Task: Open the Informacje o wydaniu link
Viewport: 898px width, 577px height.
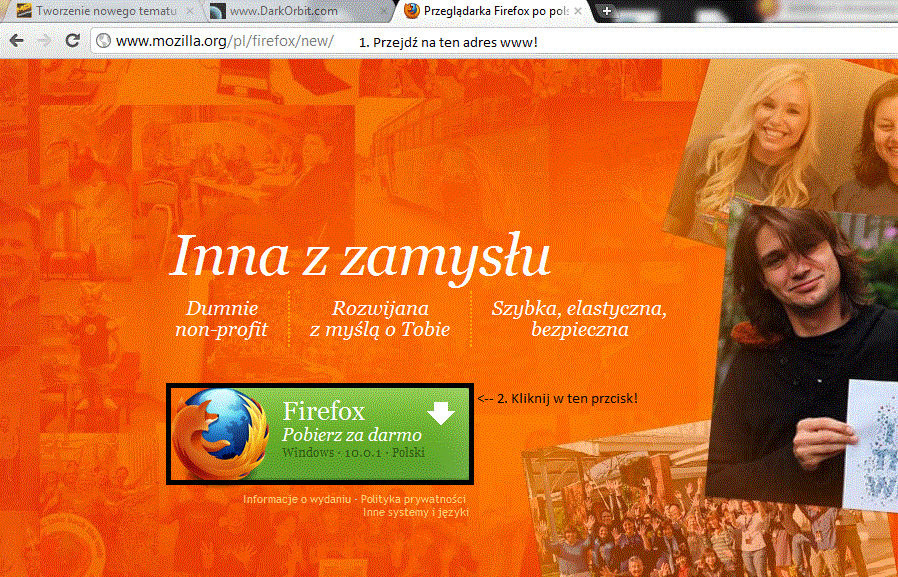Action: (x=297, y=499)
